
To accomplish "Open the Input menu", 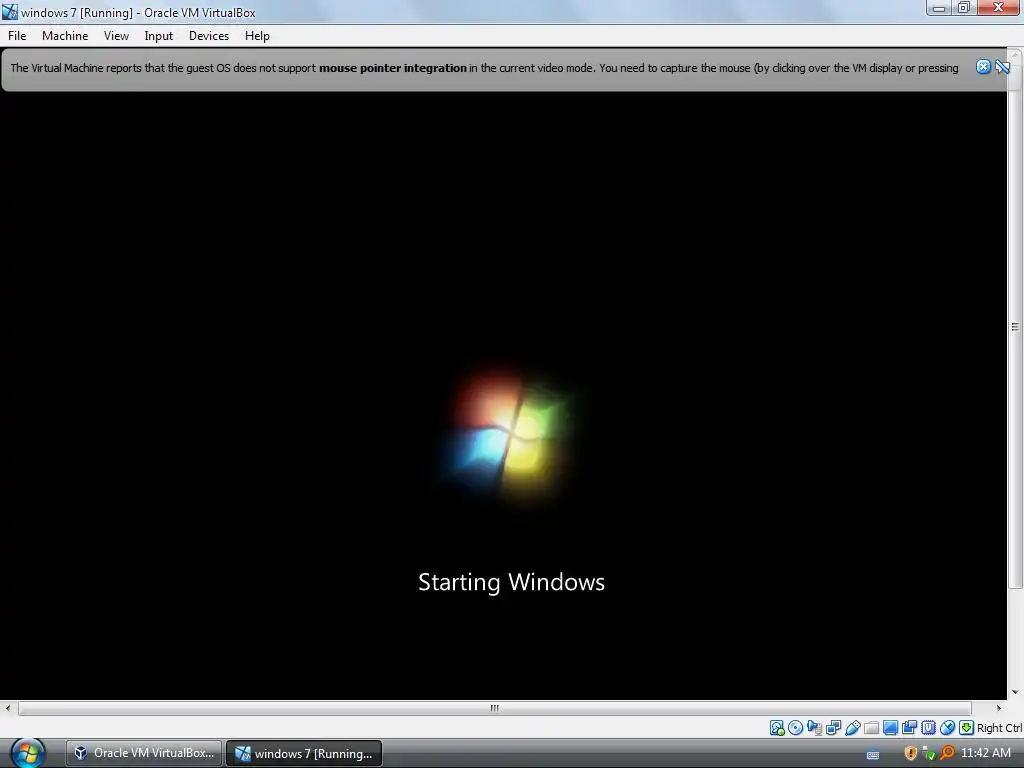I will point(159,36).
